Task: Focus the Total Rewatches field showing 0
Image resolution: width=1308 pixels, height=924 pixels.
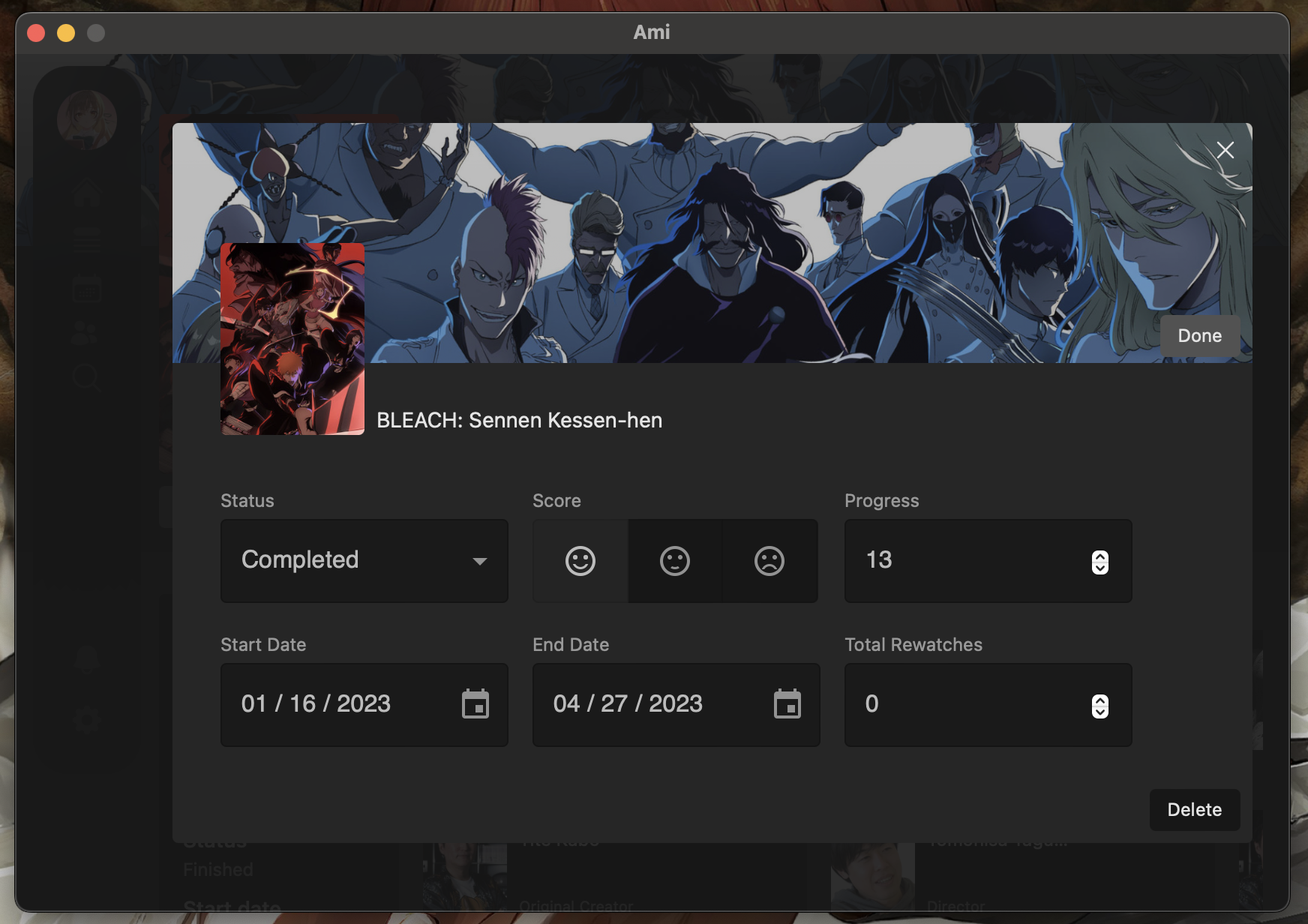Action: [988, 705]
